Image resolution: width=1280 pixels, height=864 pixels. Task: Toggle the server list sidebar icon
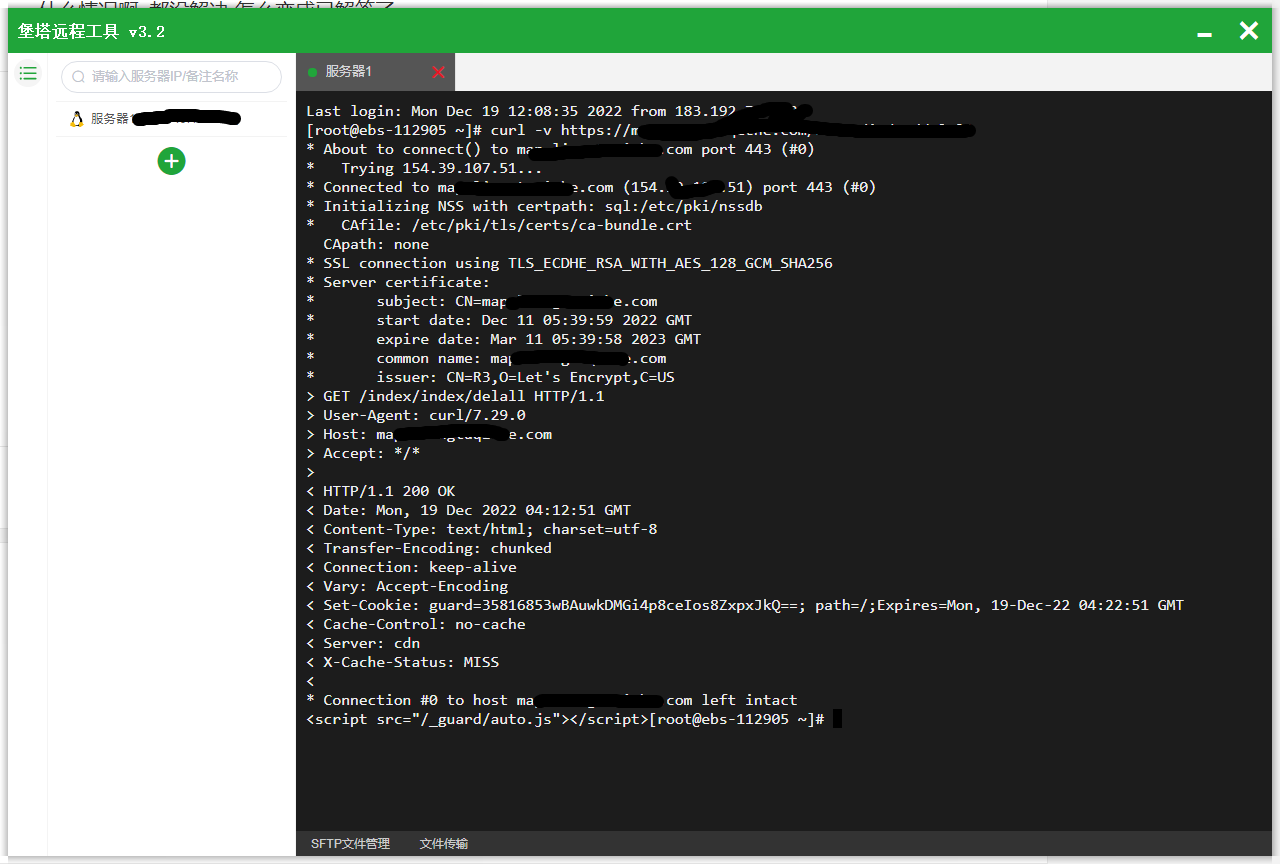pos(28,74)
